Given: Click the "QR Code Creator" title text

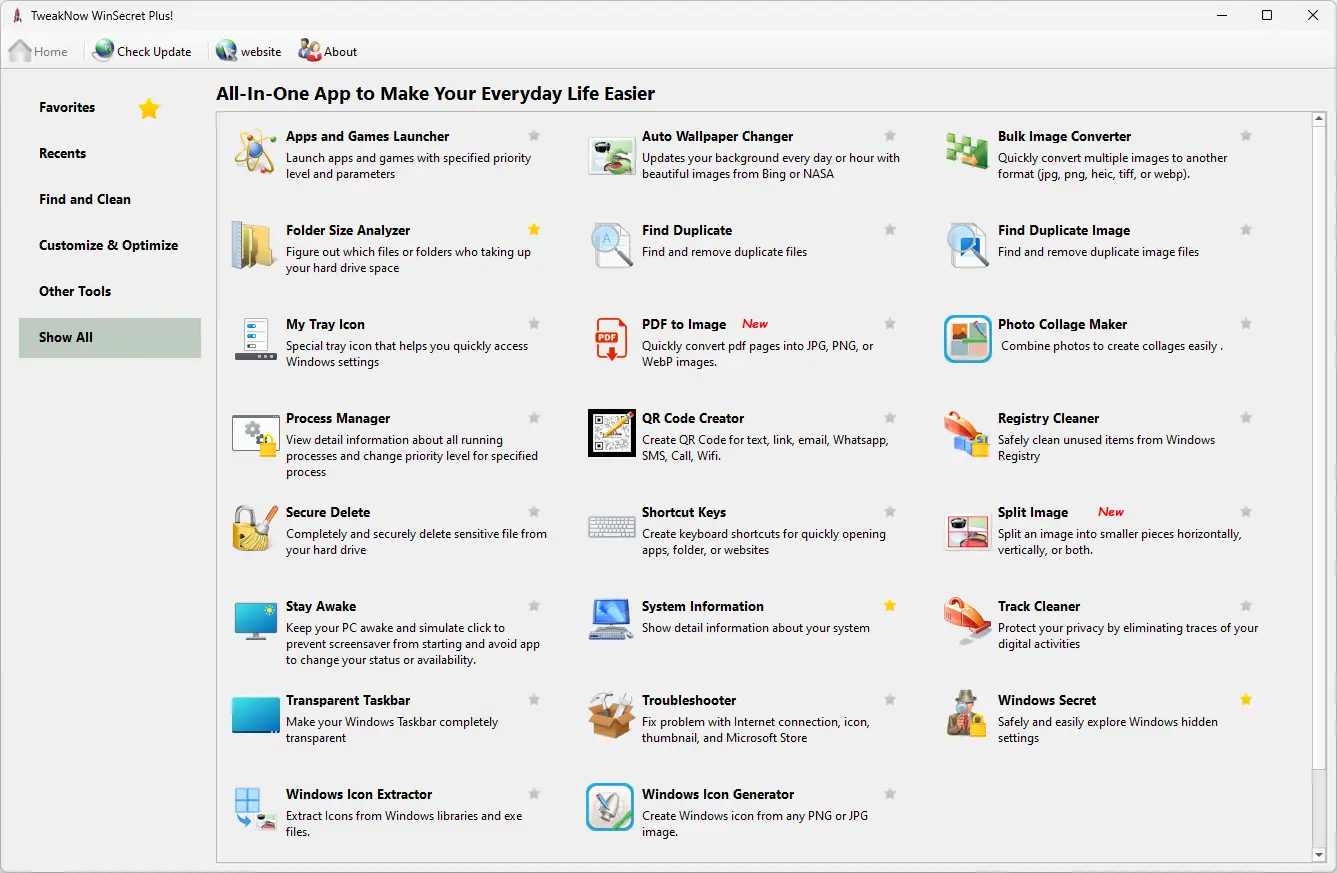Looking at the screenshot, I should click(x=693, y=419).
